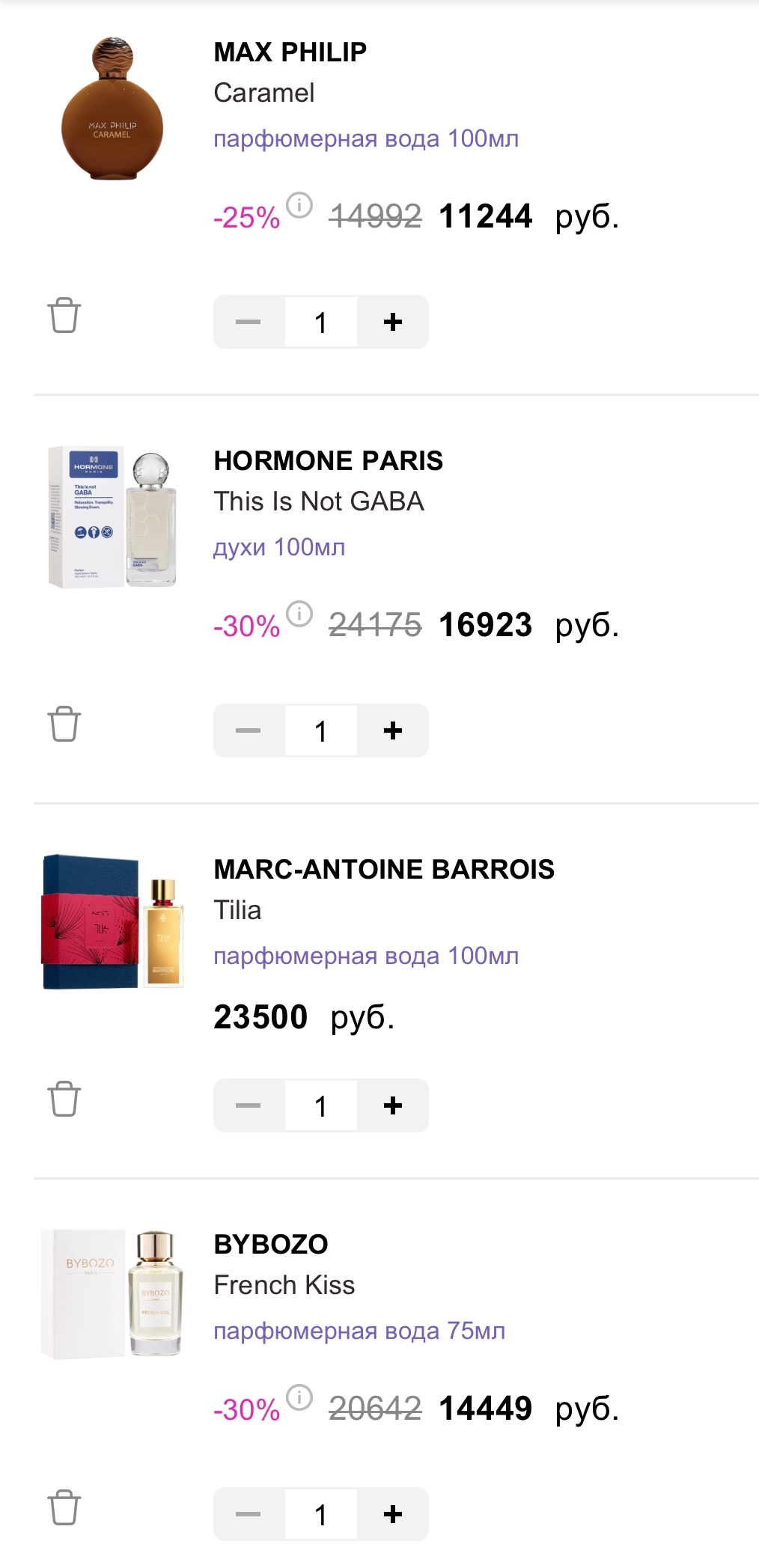Reduce This Is Not GABA quantity
Image resolution: width=759 pixels, height=1568 pixels.
pos(249,730)
